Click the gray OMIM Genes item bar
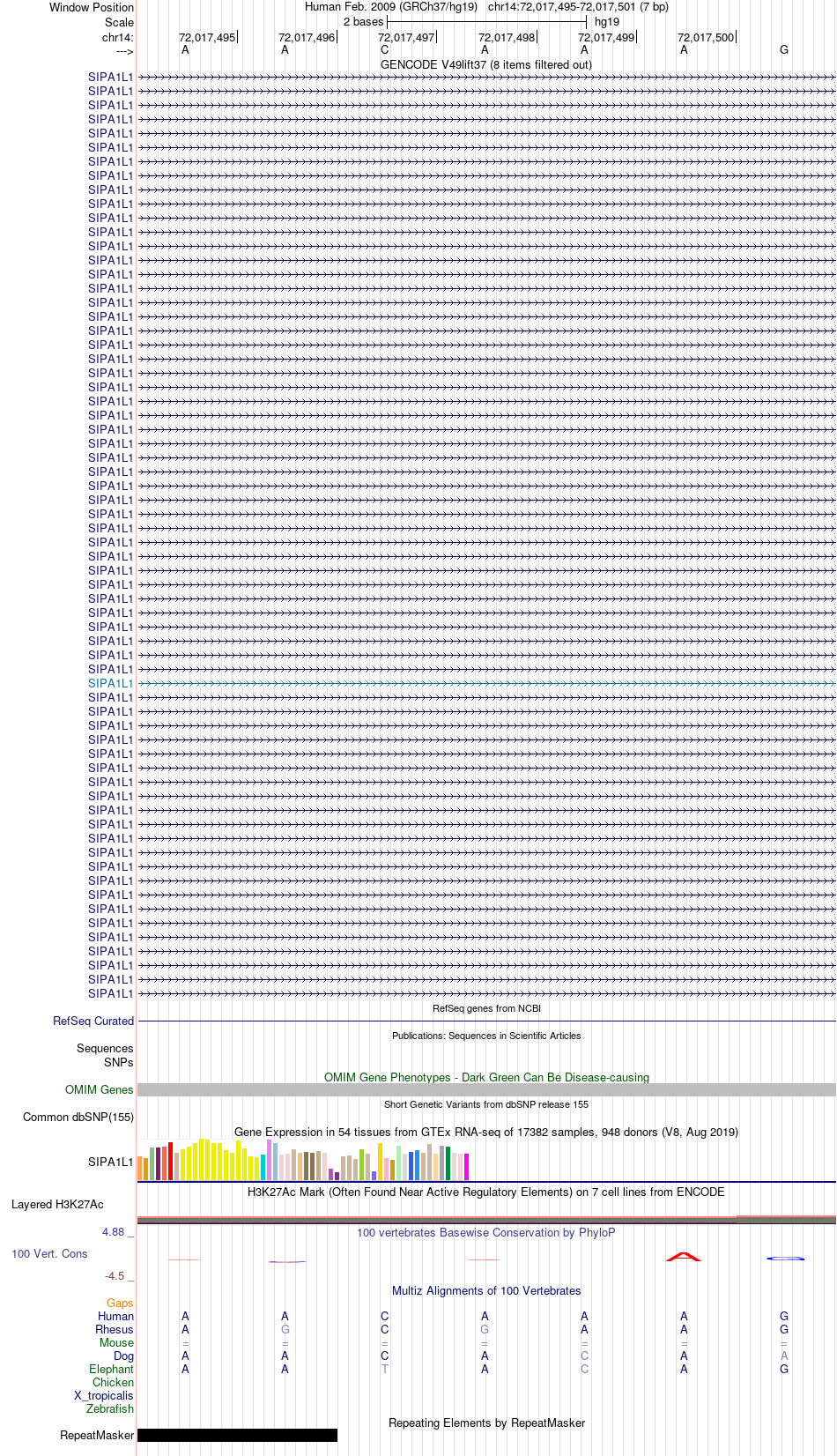837x1456 pixels. click(x=486, y=1090)
